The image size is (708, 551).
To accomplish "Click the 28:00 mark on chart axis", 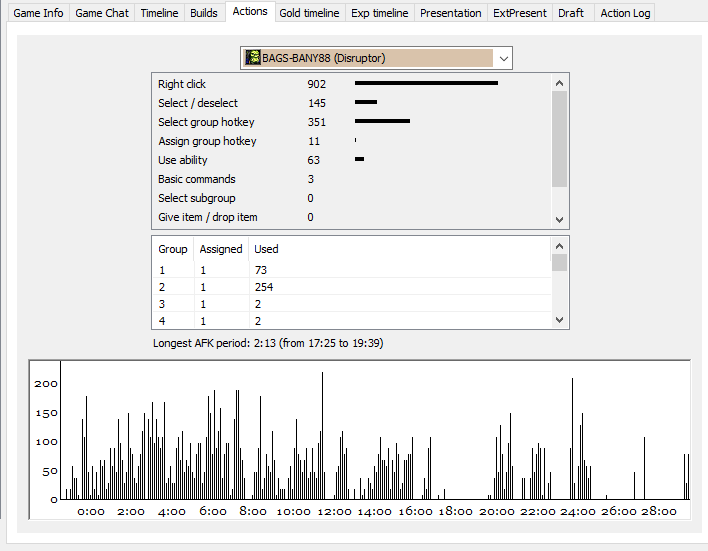I will [x=659, y=512].
